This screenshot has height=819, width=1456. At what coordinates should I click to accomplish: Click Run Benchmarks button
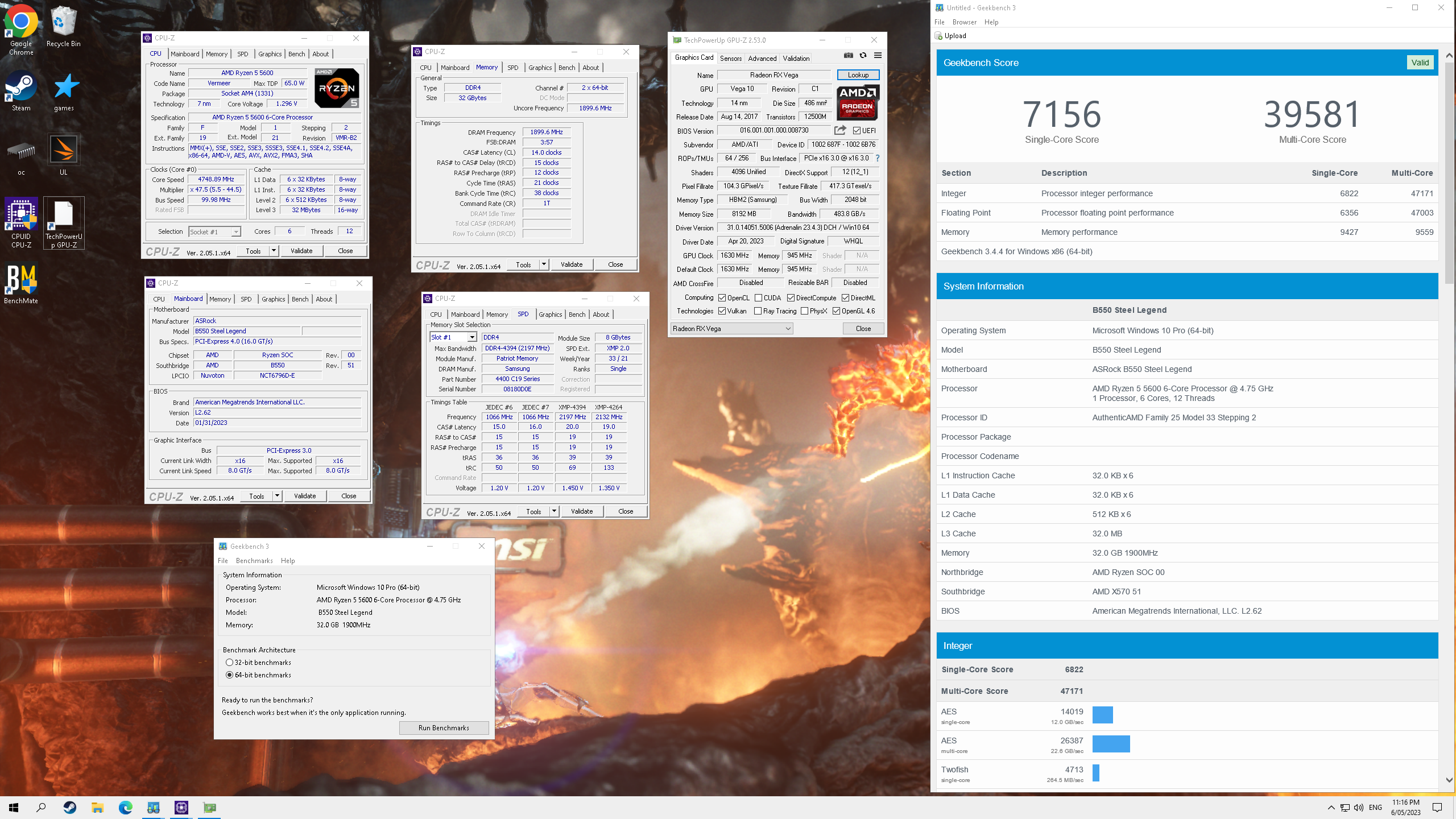pos(444,728)
